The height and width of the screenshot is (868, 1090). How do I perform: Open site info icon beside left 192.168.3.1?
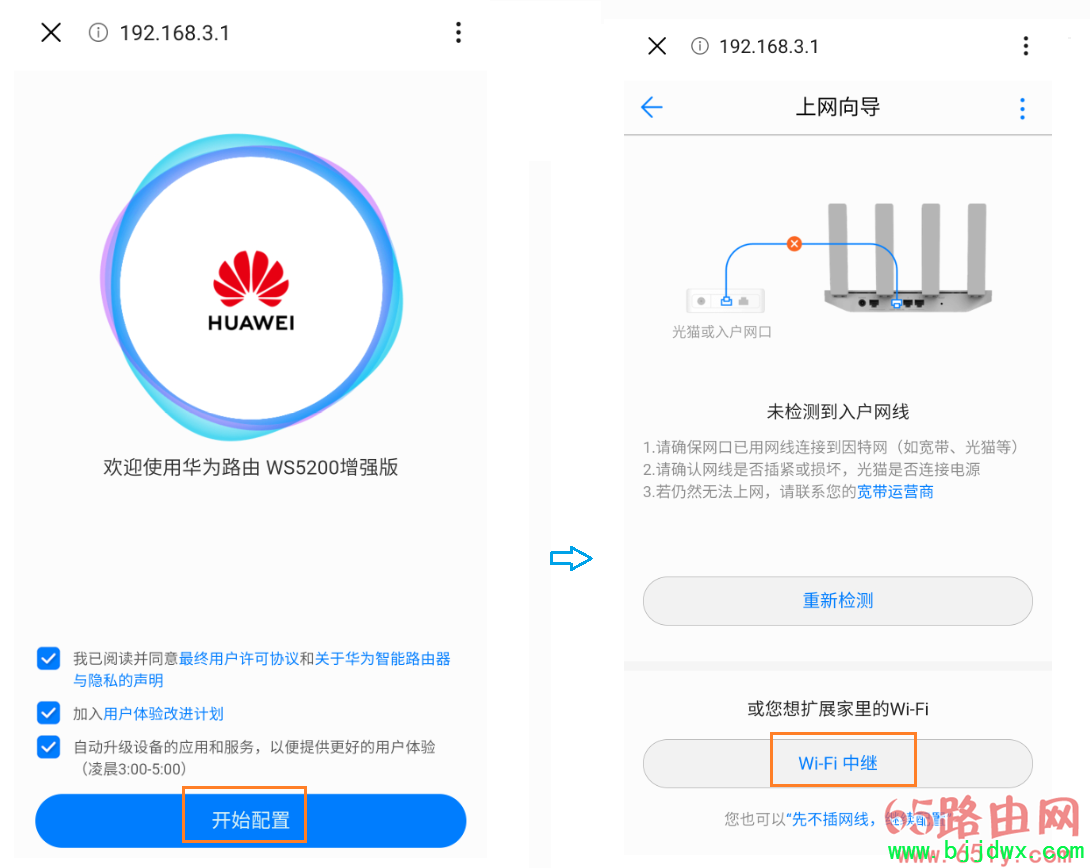click(x=98, y=33)
